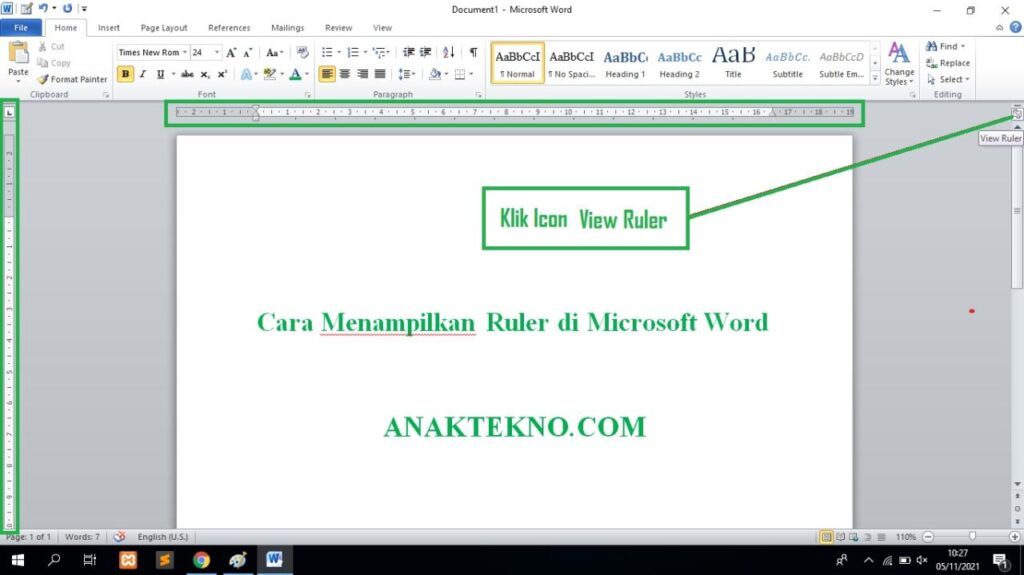Apply yellow Text Highlight Color
The height and width of the screenshot is (575, 1024).
click(269, 74)
